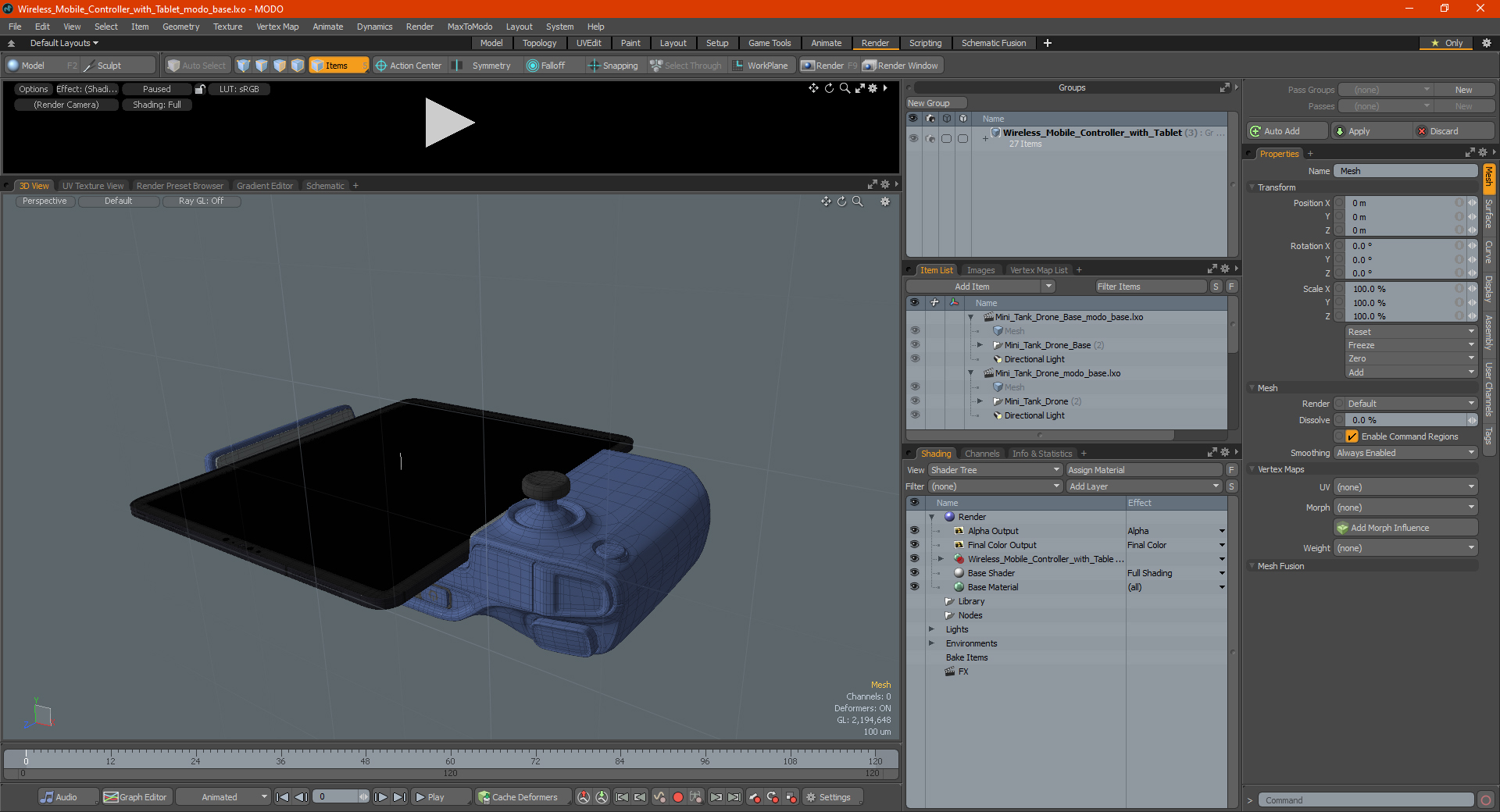Expand Mini_Tank_Drone_Base group item
The image size is (1500, 812).
980,345
